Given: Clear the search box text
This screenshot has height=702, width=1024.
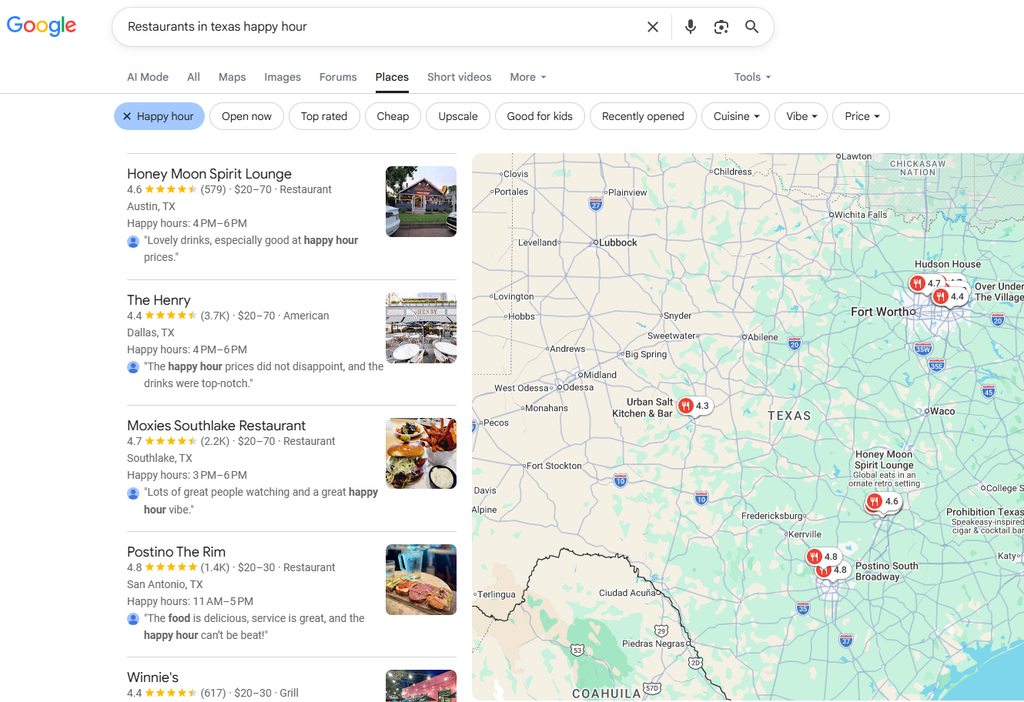Looking at the screenshot, I should 652,27.
